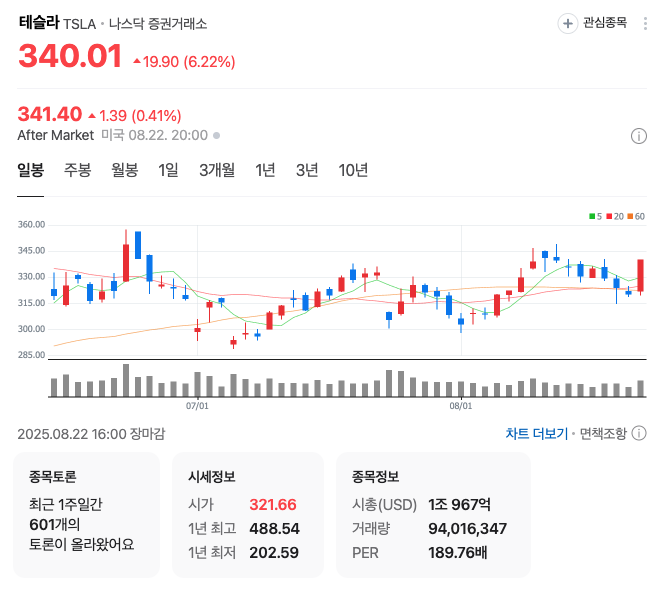The width and height of the screenshot is (660, 592).
Task: Open the three-dot more options menu
Action: [645, 23]
